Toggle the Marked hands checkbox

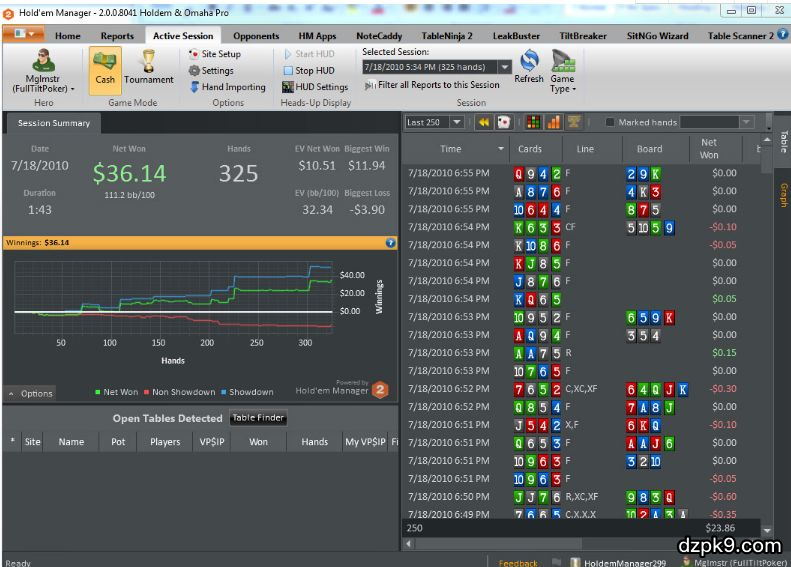[x=610, y=122]
